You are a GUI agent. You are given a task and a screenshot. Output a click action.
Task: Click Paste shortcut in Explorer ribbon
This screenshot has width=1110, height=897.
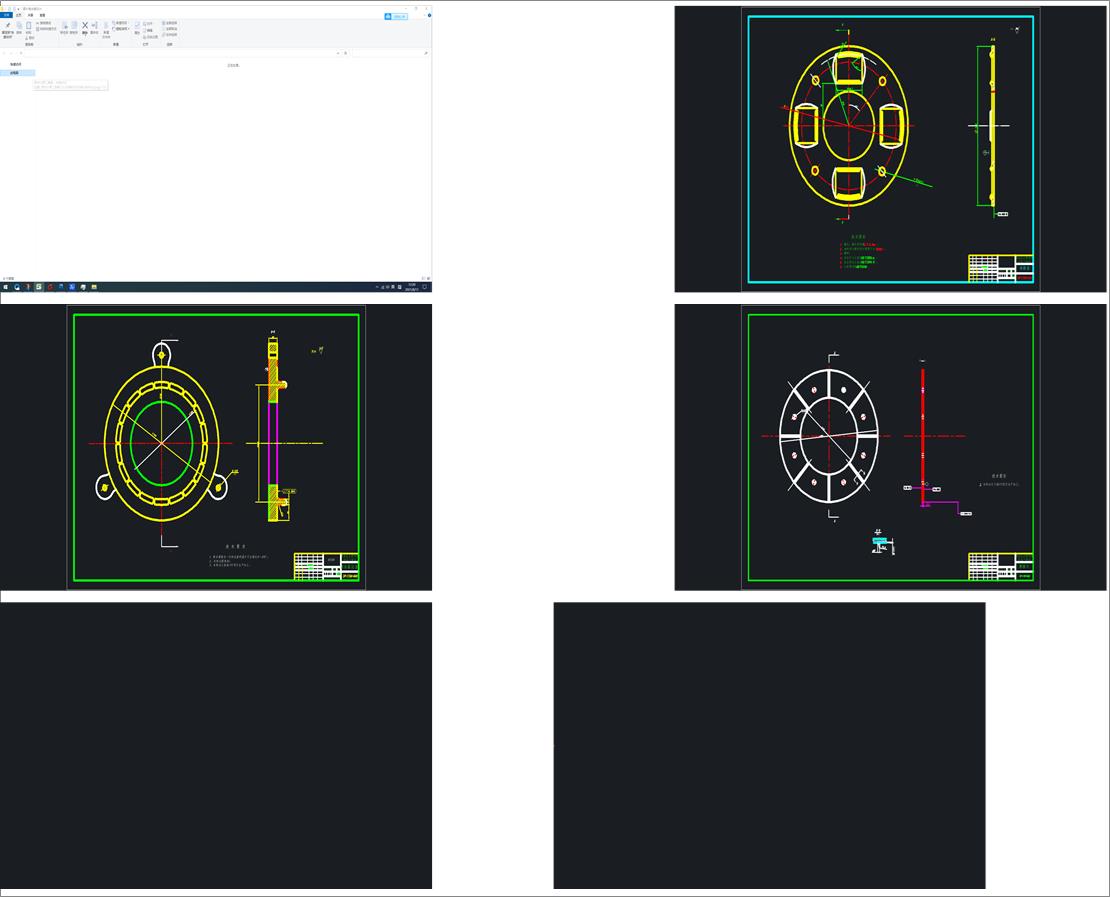[46, 29]
